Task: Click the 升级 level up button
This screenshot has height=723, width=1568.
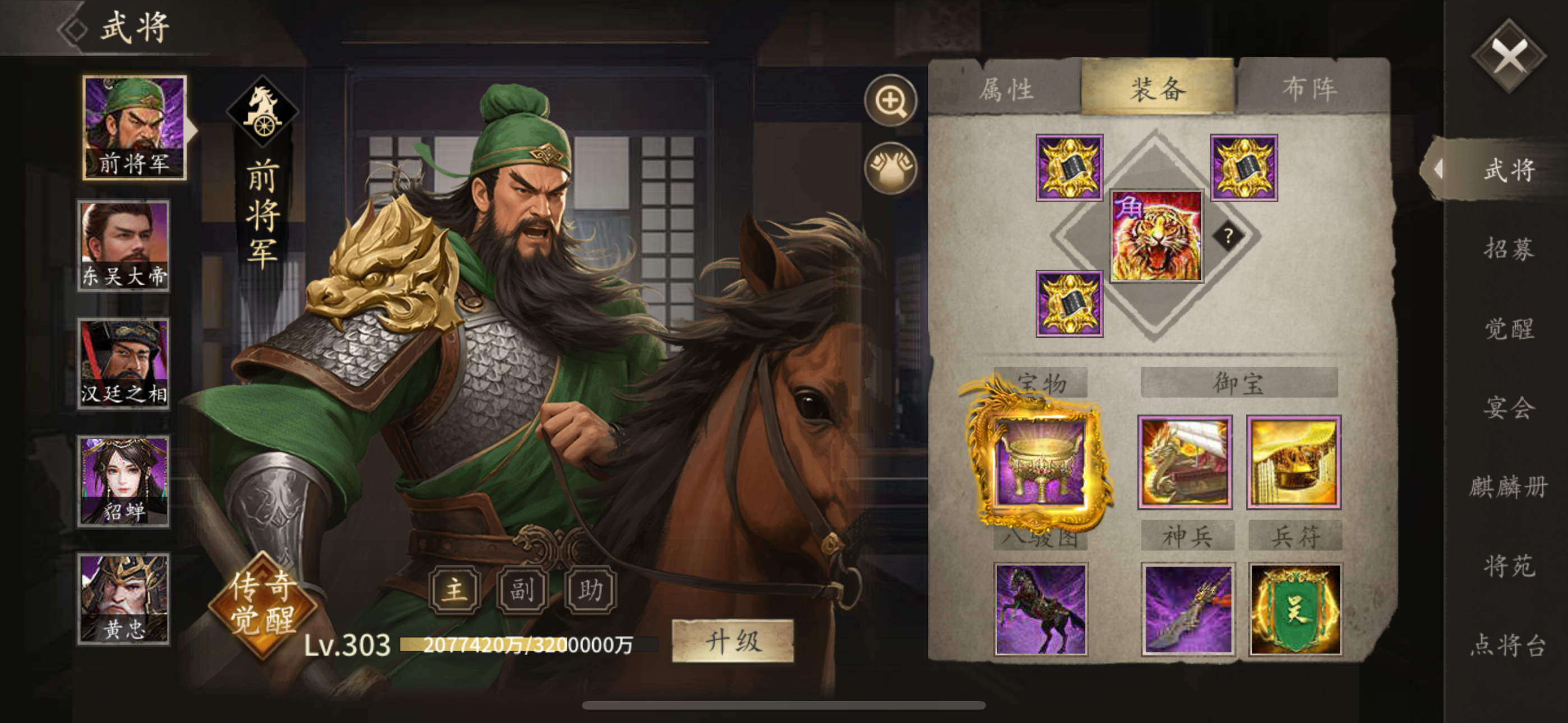Action: point(733,641)
